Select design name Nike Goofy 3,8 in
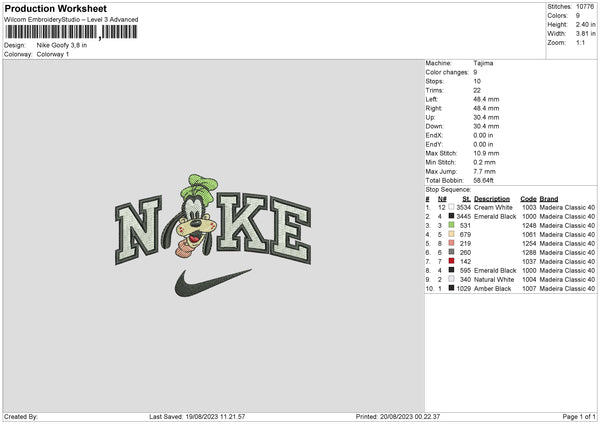600x424 pixels. point(62,45)
